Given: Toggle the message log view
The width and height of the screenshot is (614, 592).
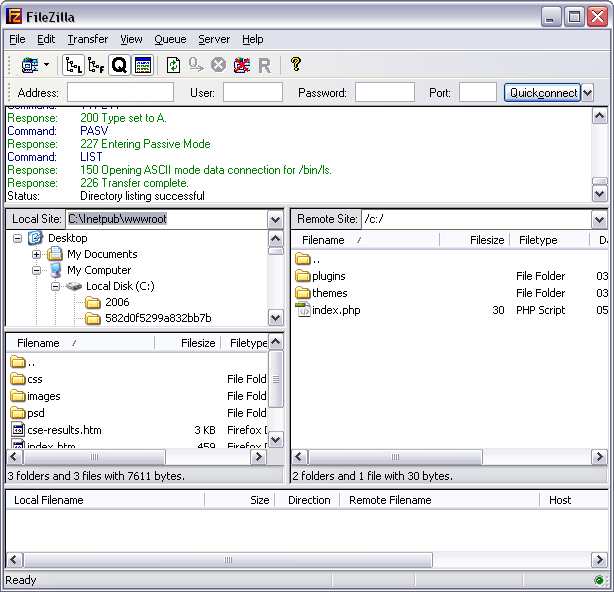Looking at the screenshot, I should click(x=143, y=65).
